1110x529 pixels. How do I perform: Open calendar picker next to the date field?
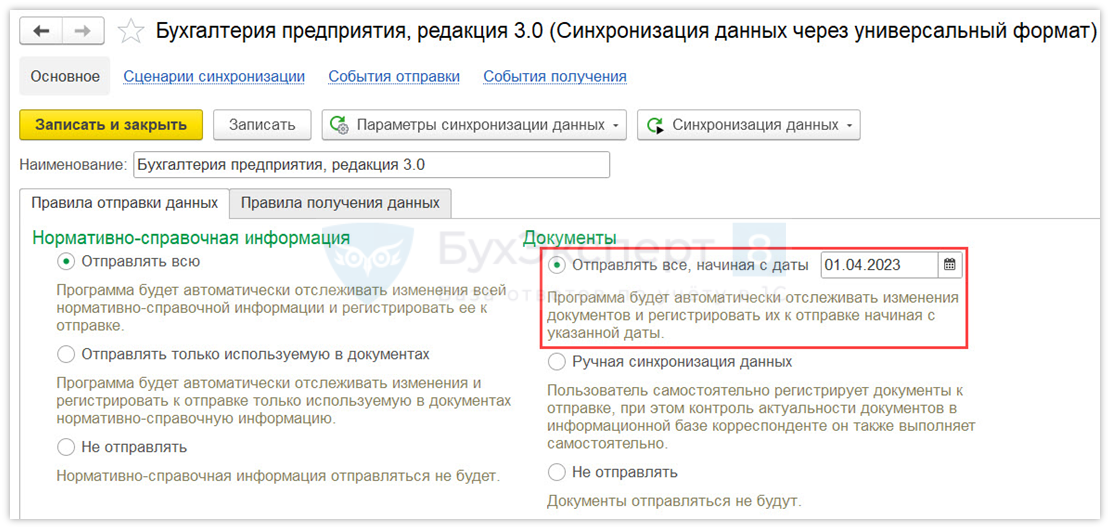point(950,266)
